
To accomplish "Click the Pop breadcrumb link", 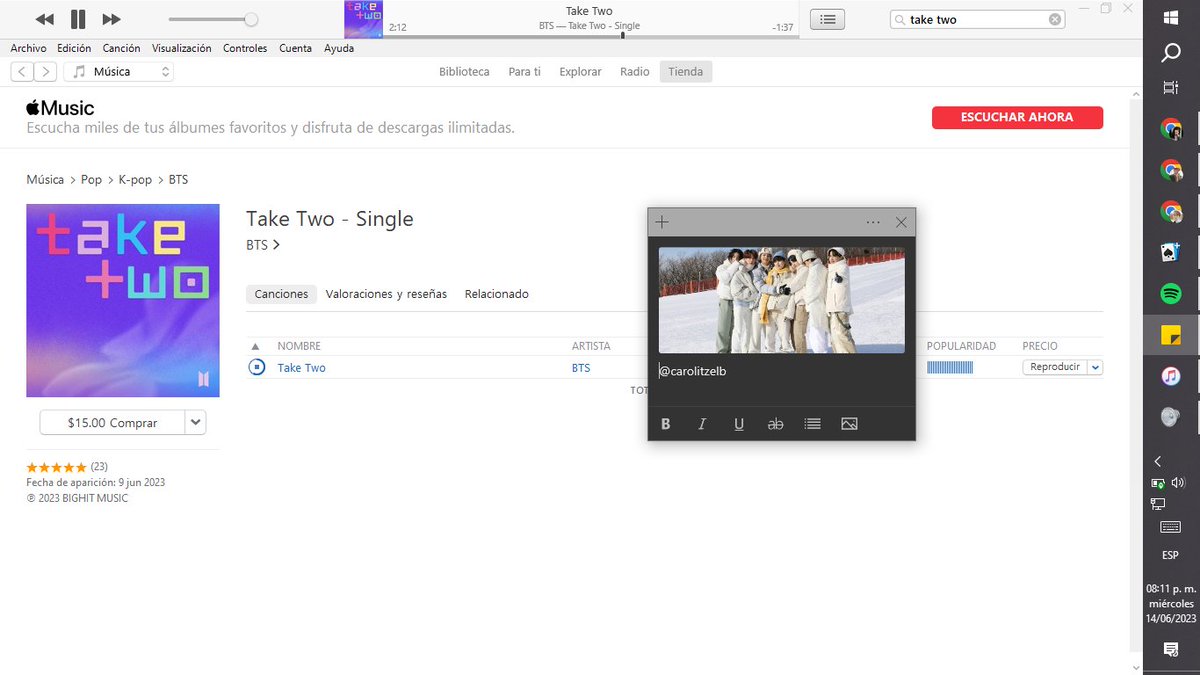I will click(x=91, y=180).
